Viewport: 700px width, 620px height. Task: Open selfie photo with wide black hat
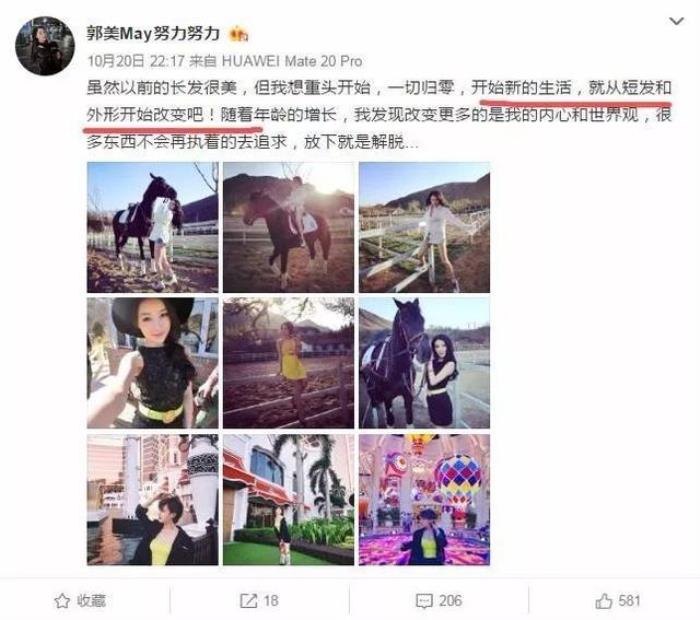[153, 363]
